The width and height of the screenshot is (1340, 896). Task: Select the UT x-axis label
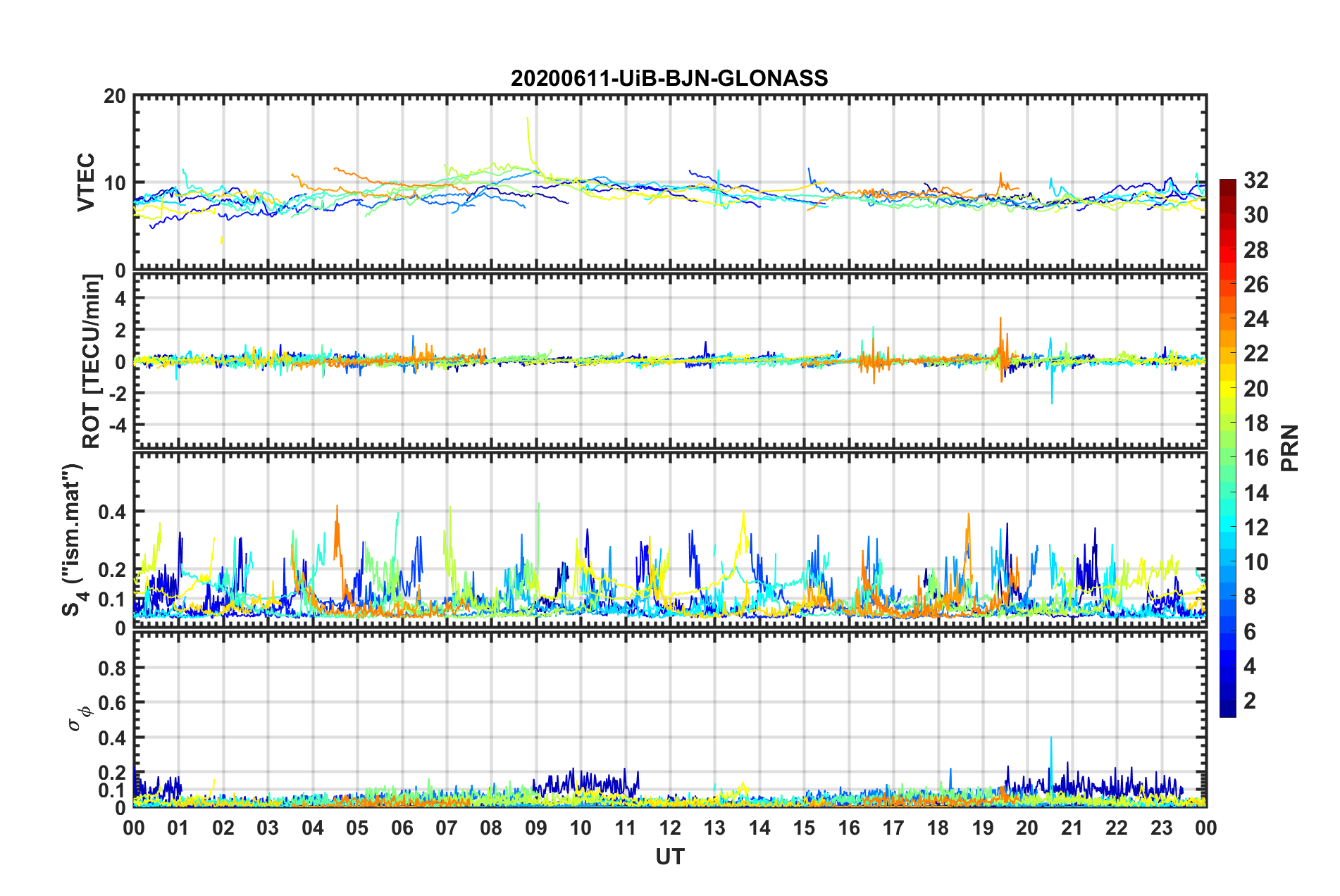coord(669,856)
